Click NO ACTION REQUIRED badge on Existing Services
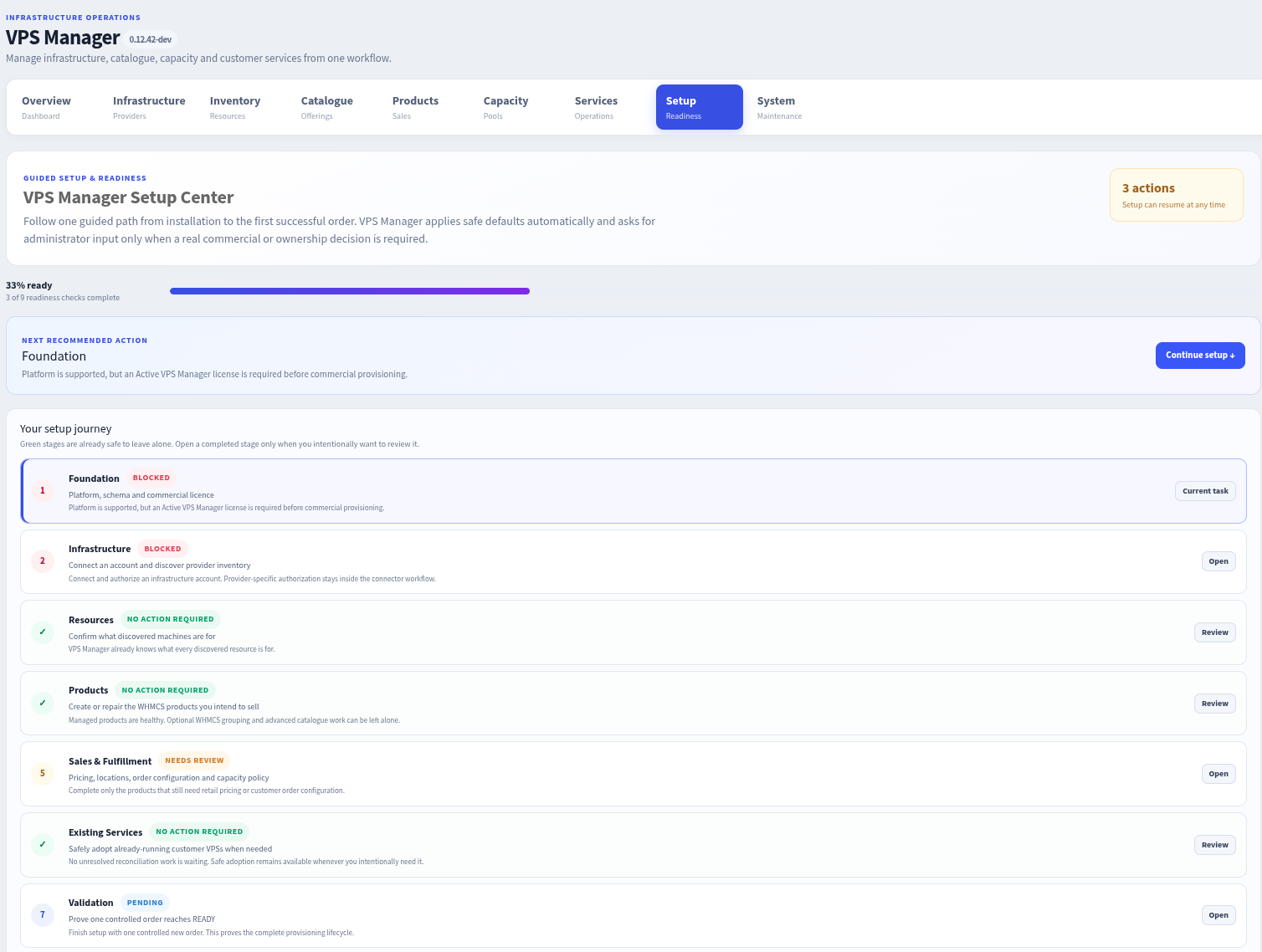The image size is (1262, 952). tap(199, 832)
